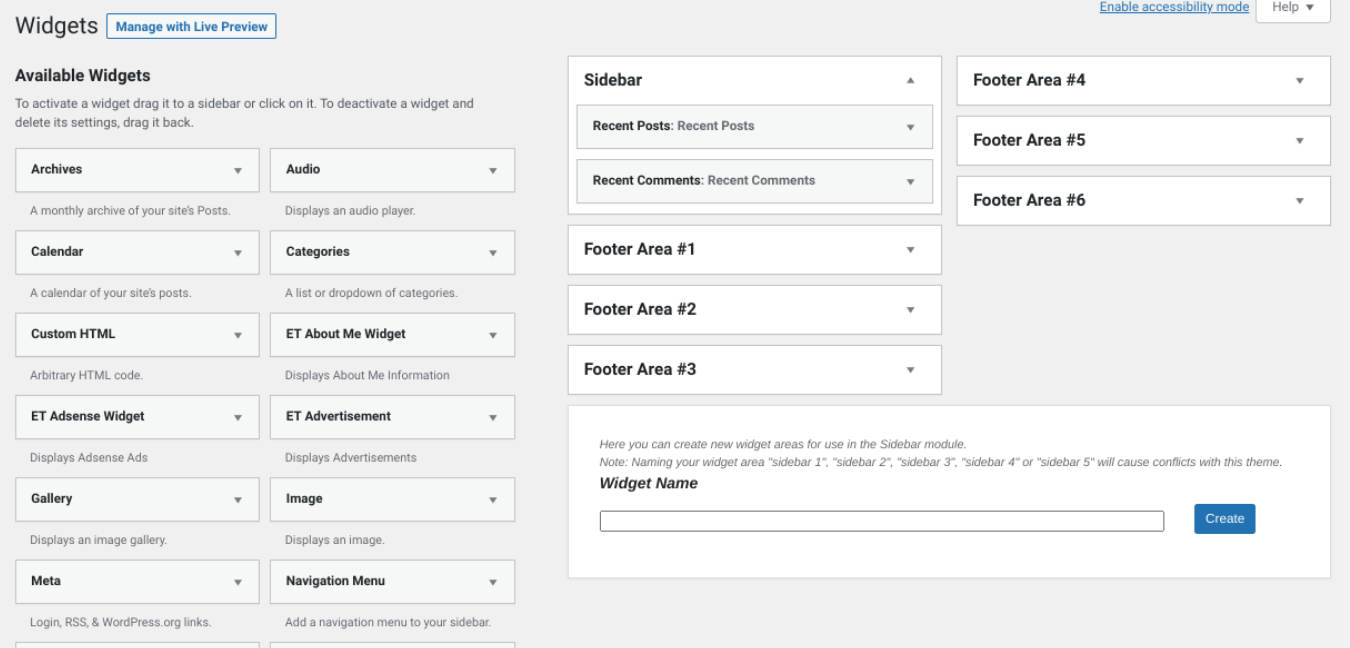Collapse the Sidebar widget area
Viewport: 1350px width, 648px height.
click(x=910, y=80)
